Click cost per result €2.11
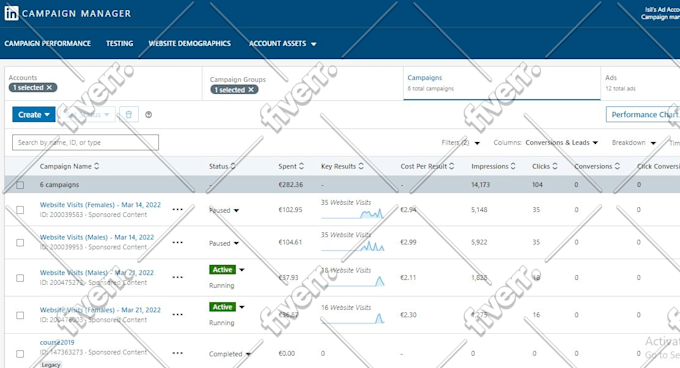The height and width of the screenshot is (368, 680). point(408,277)
